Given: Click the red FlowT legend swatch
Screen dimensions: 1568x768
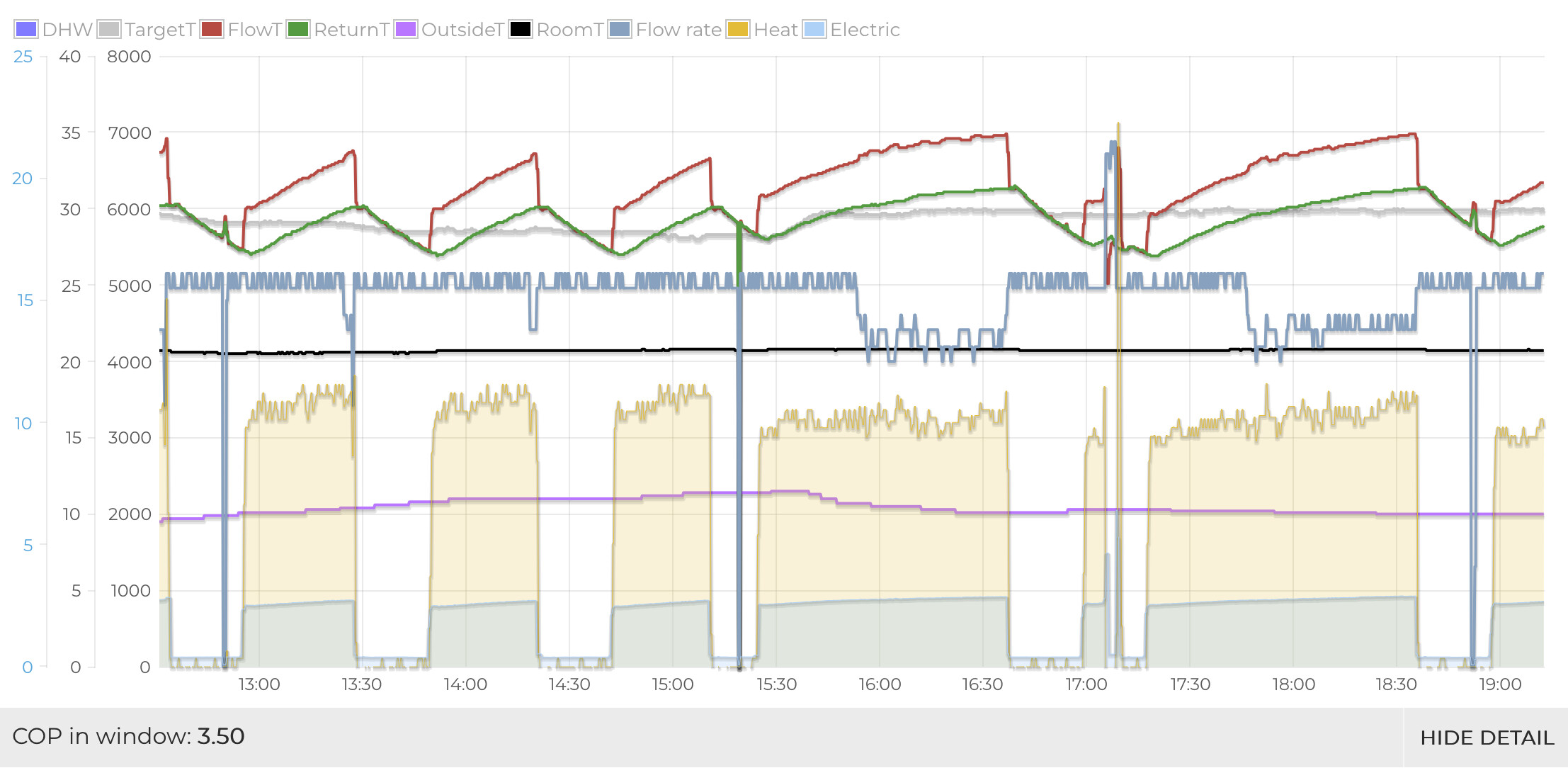Looking at the screenshot, I should [212, 30].
